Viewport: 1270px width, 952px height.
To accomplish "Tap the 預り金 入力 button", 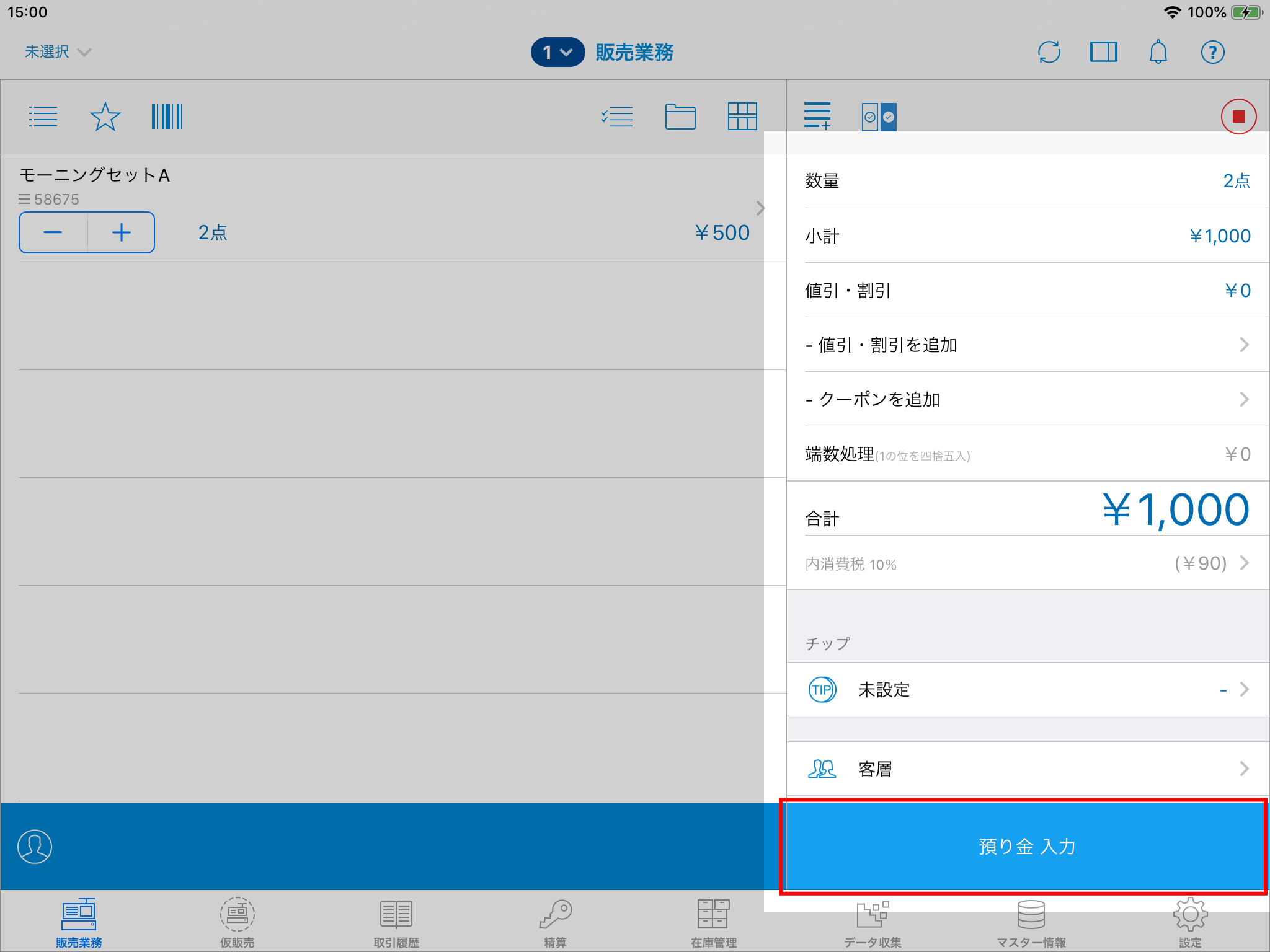I will (x=1026, y=847).
